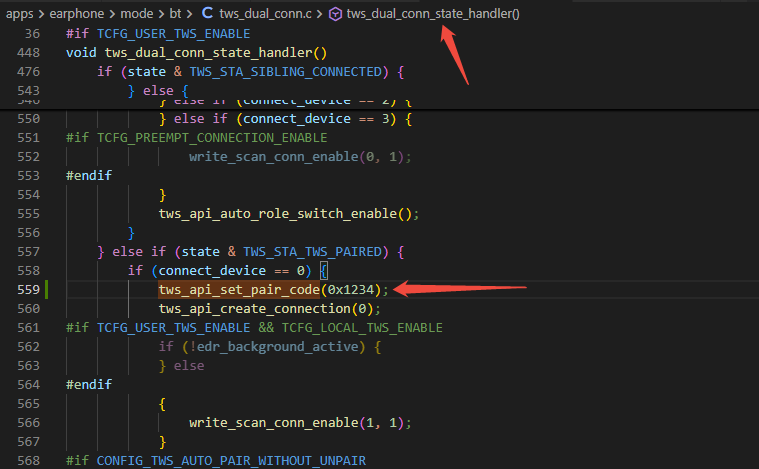Open the 'earphone' breadcrumb segment

coord(76,14)
